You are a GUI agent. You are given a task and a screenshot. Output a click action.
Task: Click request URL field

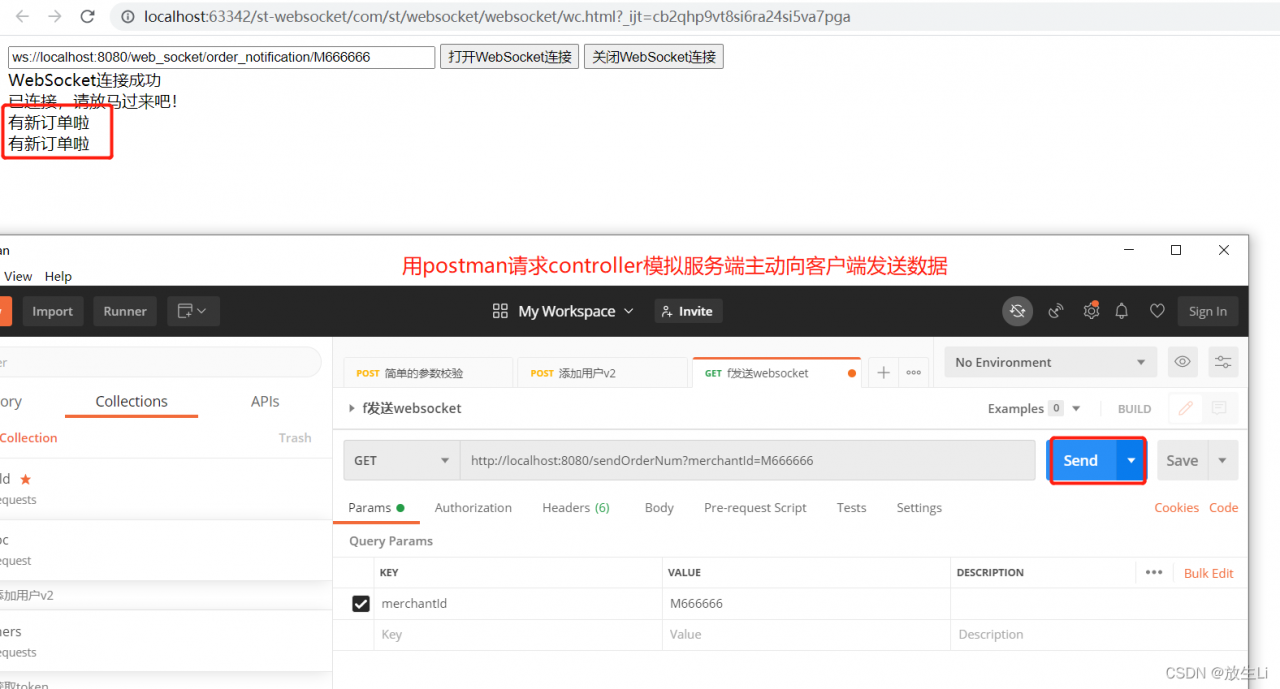[x=747, y=460]
